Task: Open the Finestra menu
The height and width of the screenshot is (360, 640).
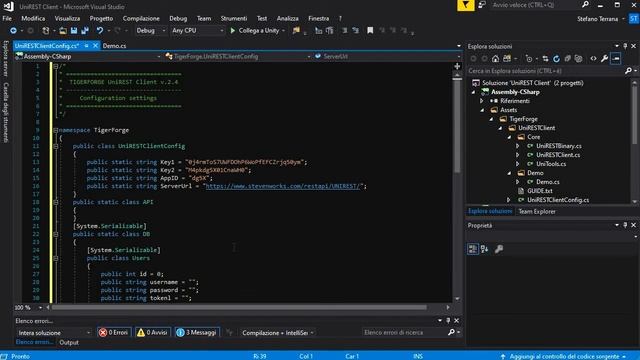Action: (319, 18)
